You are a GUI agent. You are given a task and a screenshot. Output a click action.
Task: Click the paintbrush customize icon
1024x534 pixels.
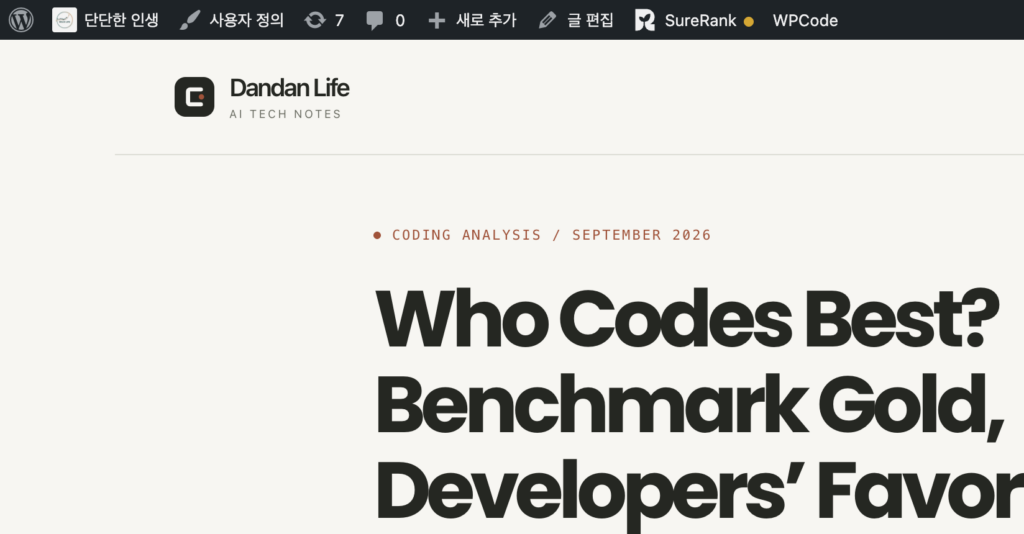(189, 20)
